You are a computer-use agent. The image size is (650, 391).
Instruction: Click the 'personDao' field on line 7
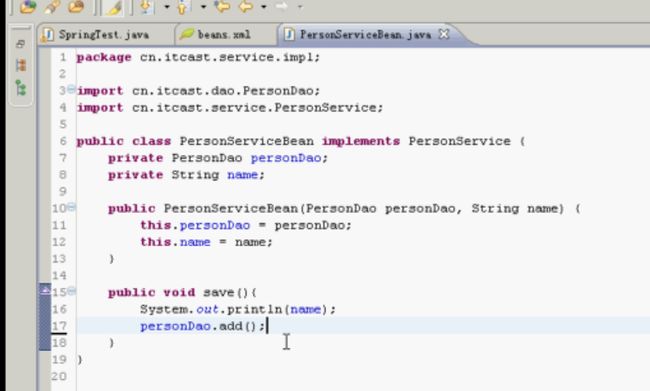click(x=286, y=158)
